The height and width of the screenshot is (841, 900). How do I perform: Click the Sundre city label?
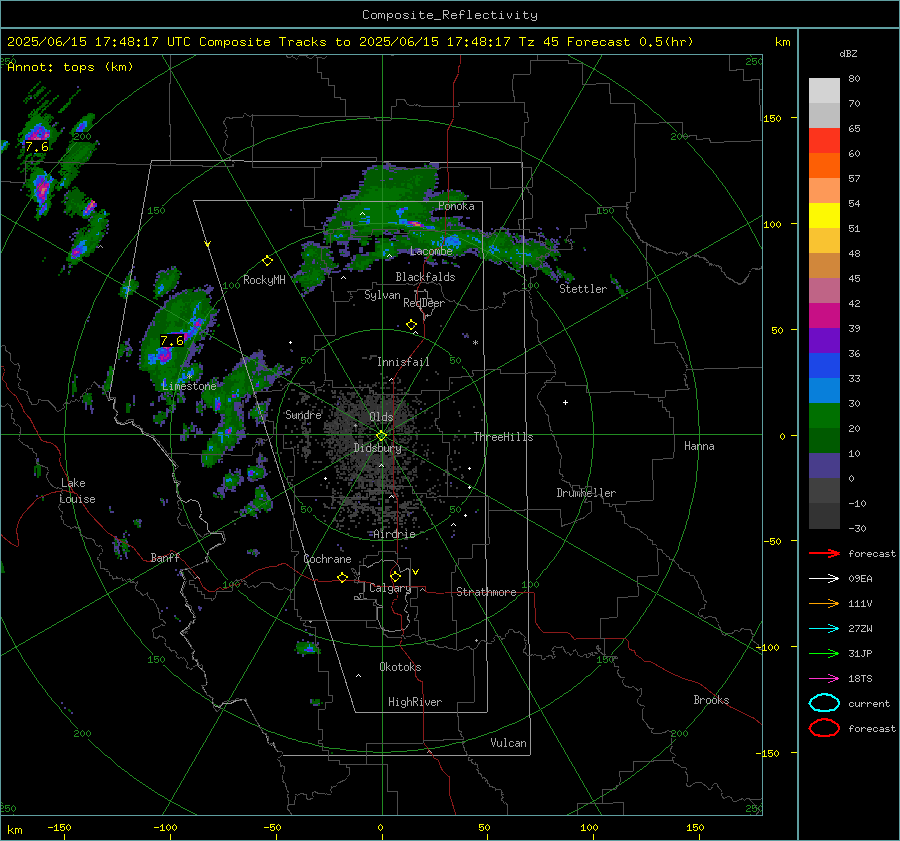click(x=303, y=414)
